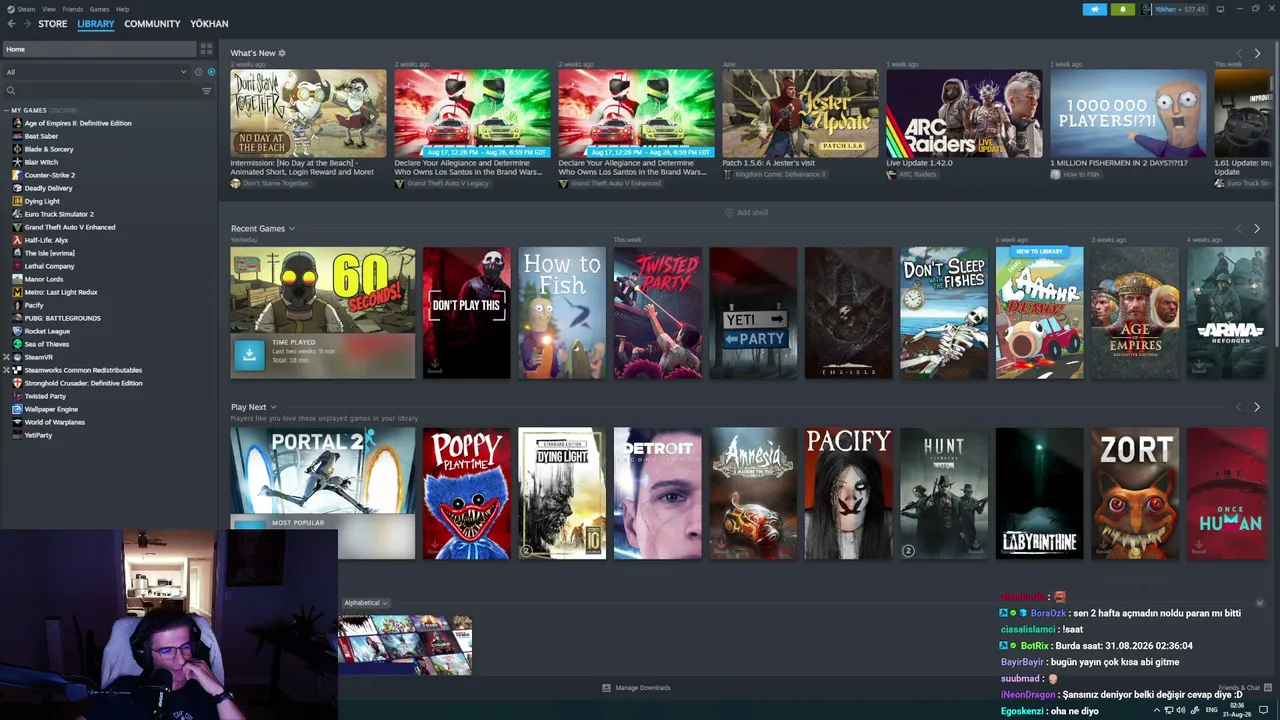Click Manage Downloads link
The image size is (1280, 720).
(643, 688)
